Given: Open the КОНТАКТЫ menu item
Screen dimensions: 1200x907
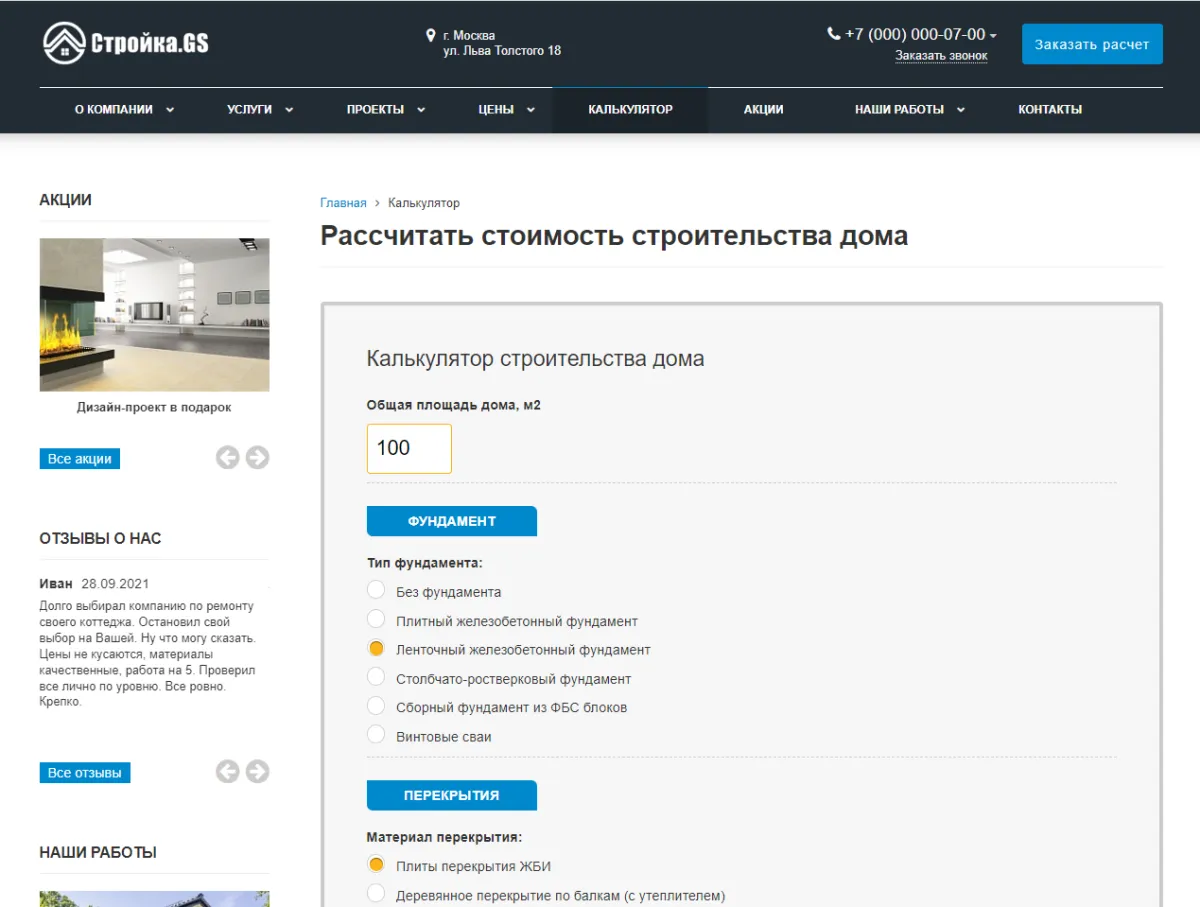Looking at the screenshot, I should 1050,110.
